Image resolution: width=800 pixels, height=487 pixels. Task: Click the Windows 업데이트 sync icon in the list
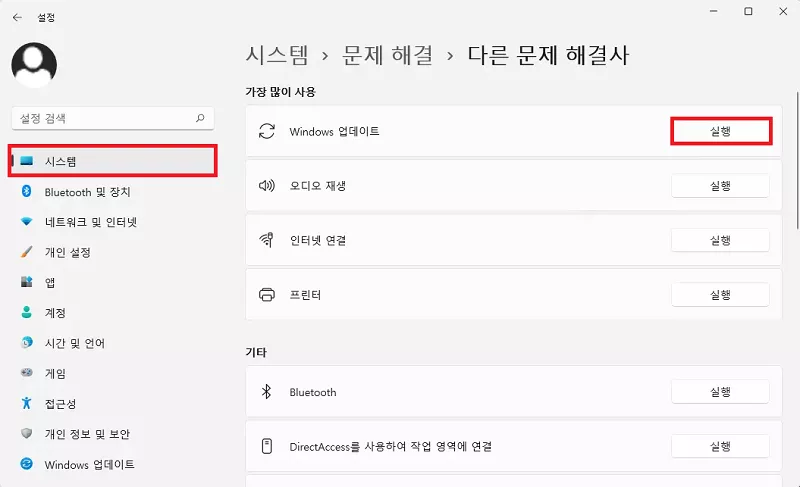coord(267,131)
